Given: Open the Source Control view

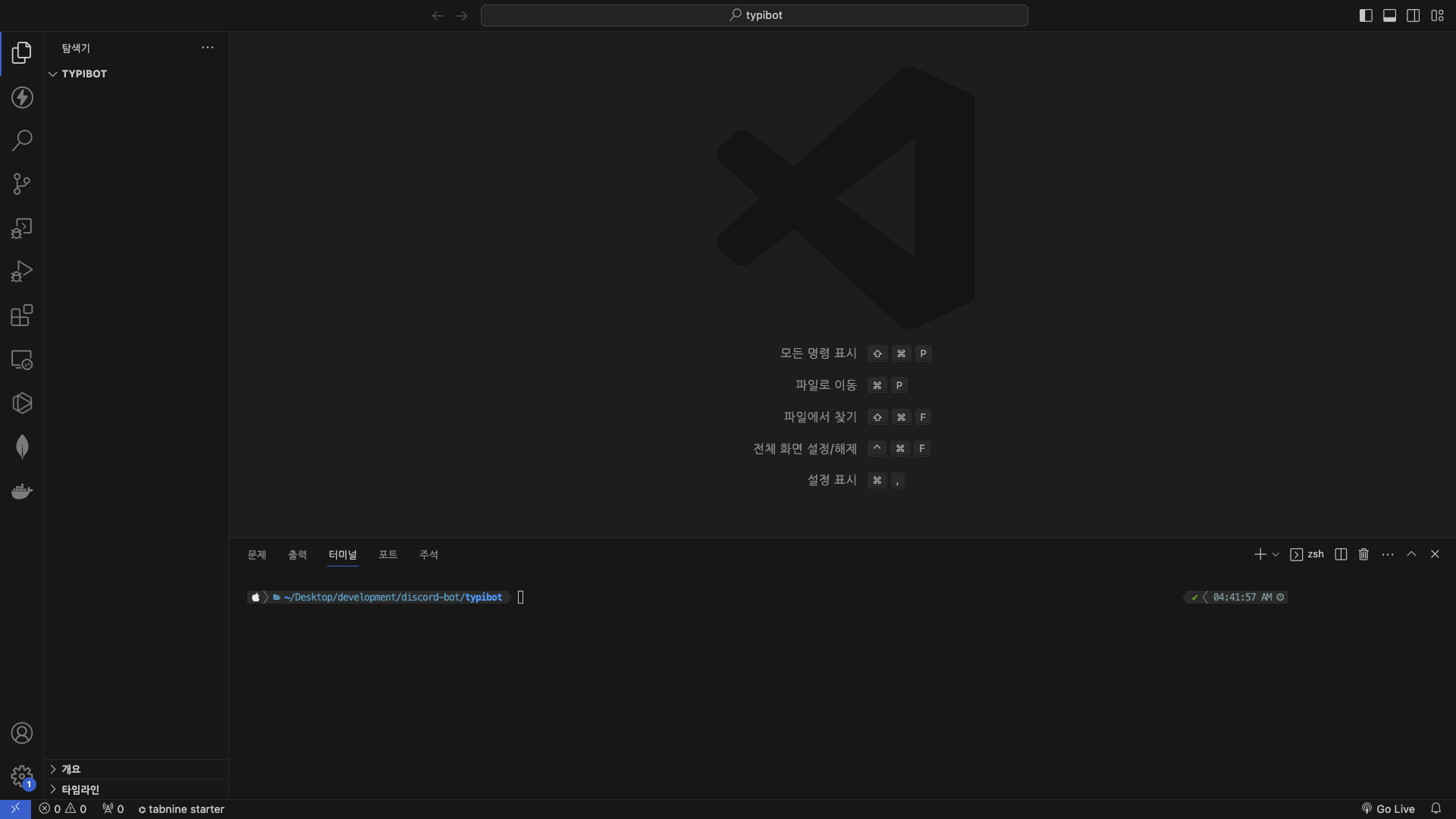Looking at the screenshot, I should 22,184.
